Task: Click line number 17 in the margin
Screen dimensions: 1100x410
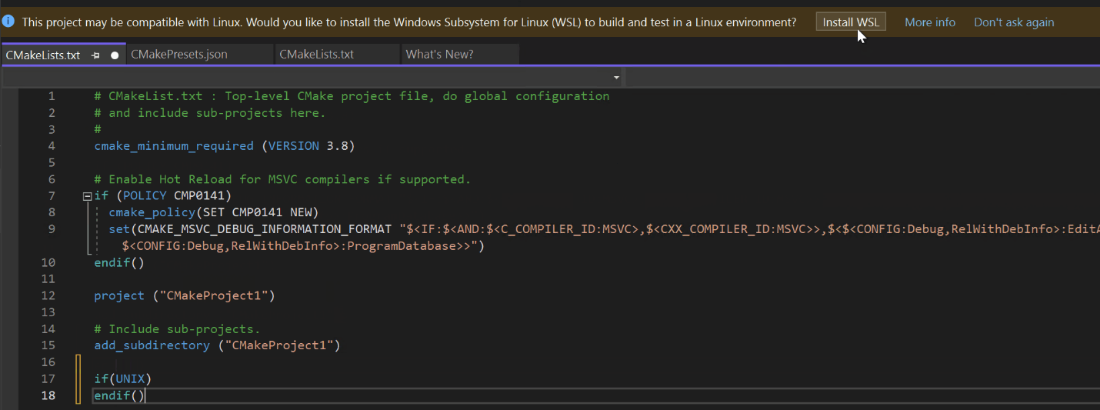Action: coord(48,379)
